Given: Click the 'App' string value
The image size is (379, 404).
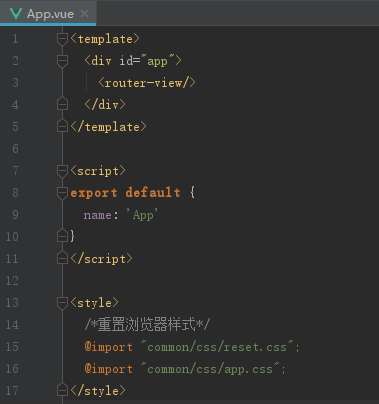Looking at the screenshot, I should 142,215.
